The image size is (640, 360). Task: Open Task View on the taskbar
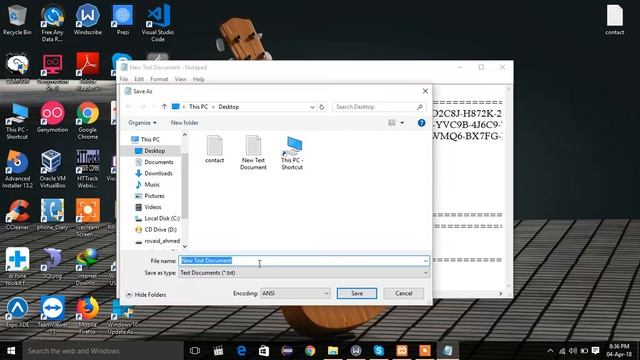tap(195, 351)
